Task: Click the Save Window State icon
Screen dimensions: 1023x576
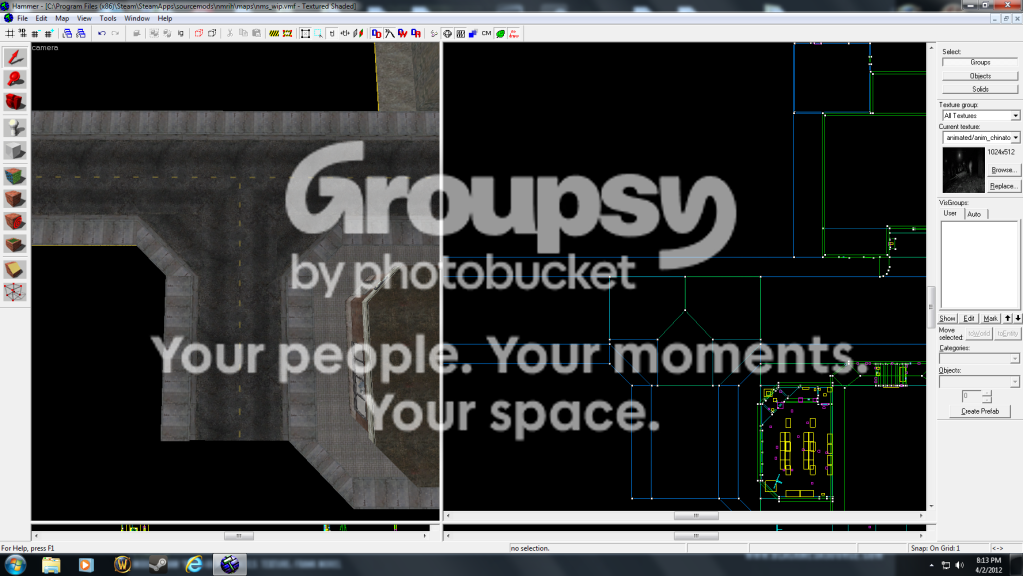Action: 80,33
